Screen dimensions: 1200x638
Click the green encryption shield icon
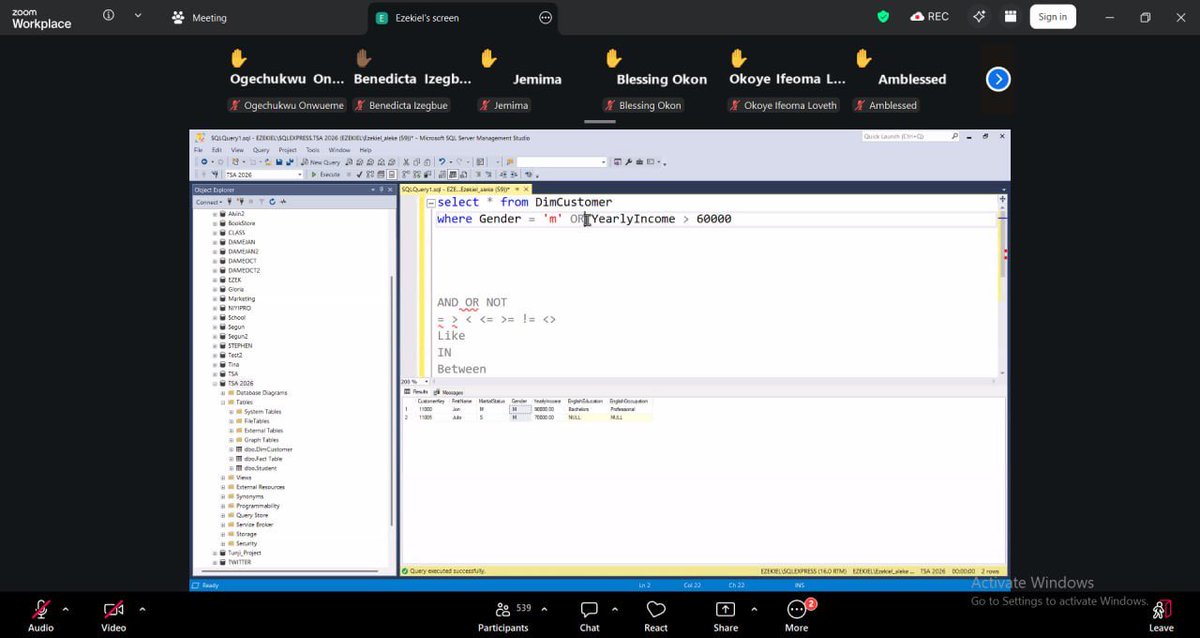click(x=883, y=16)
